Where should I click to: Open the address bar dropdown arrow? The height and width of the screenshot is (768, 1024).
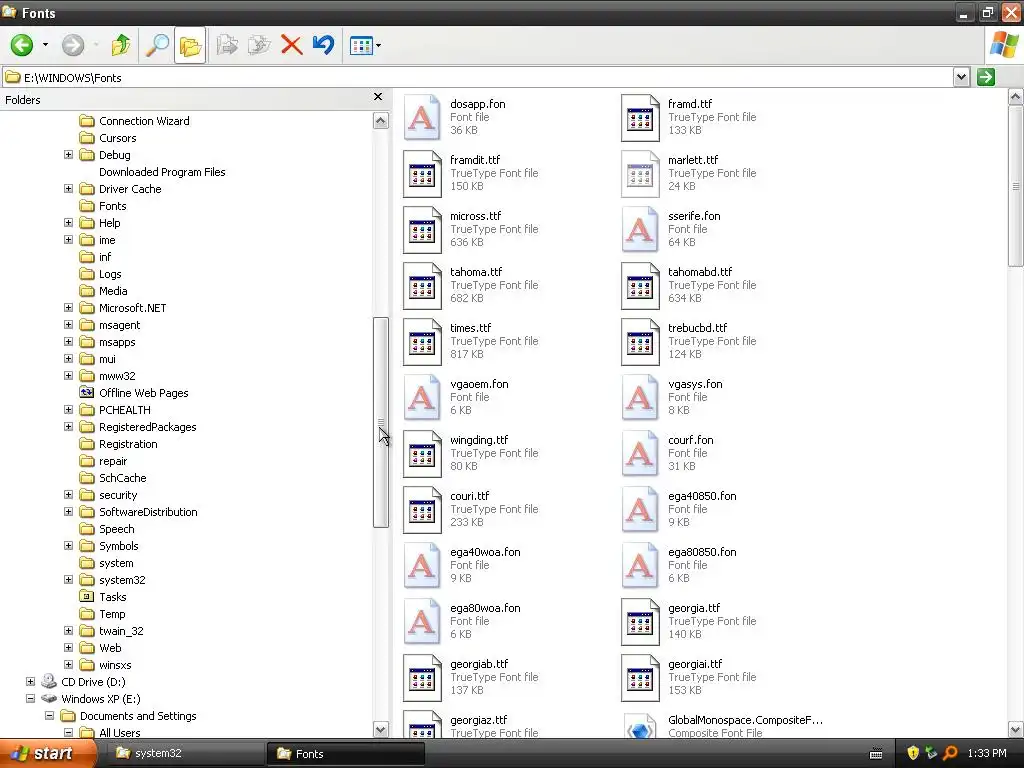(x=961, y=77)
